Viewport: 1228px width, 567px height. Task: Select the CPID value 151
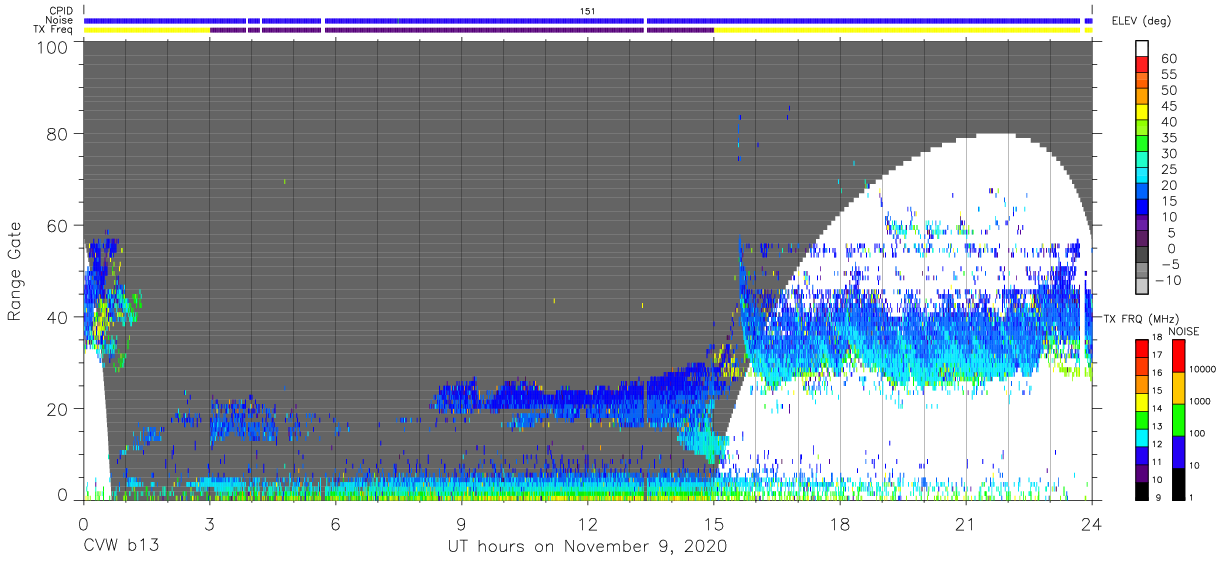coord(588,11)
